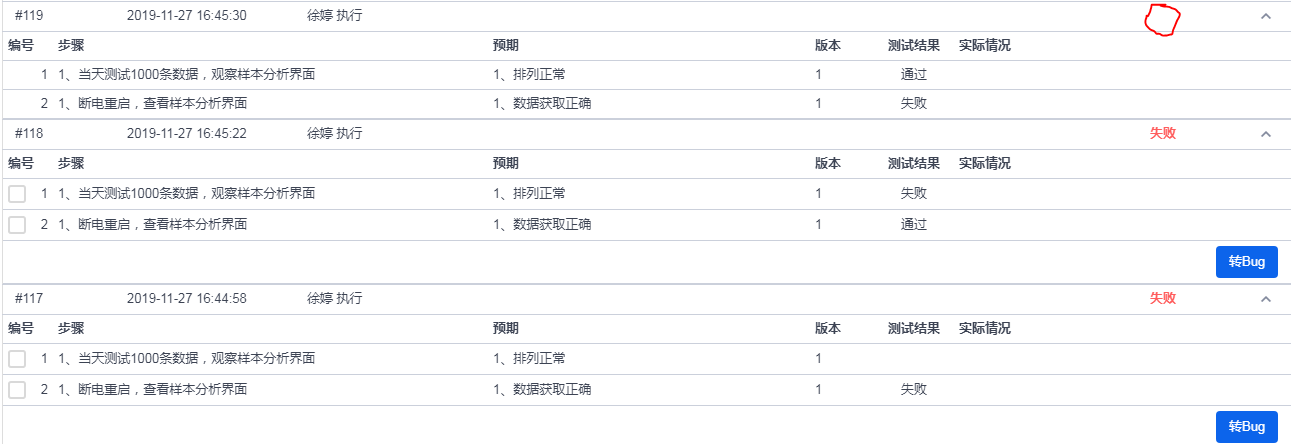Click 预期 column header in record #117
The height and width of the screenshot is (444, 1291).
pyautogui.click(x=506, y=328)
